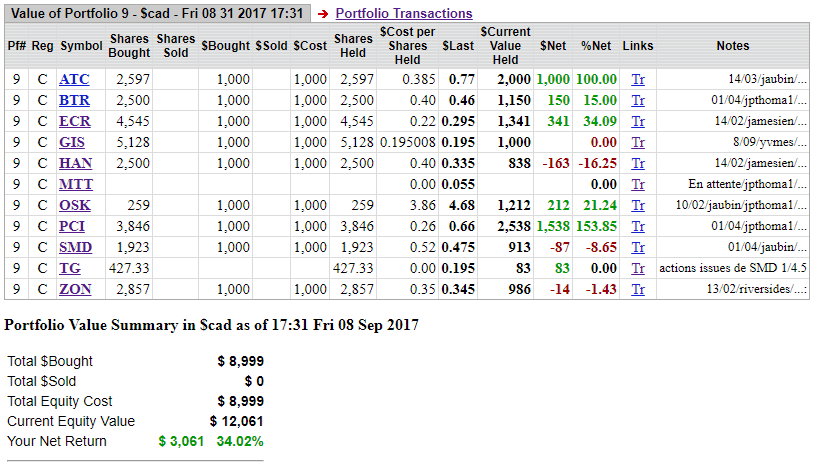Open the SMD ticker link

75,247
